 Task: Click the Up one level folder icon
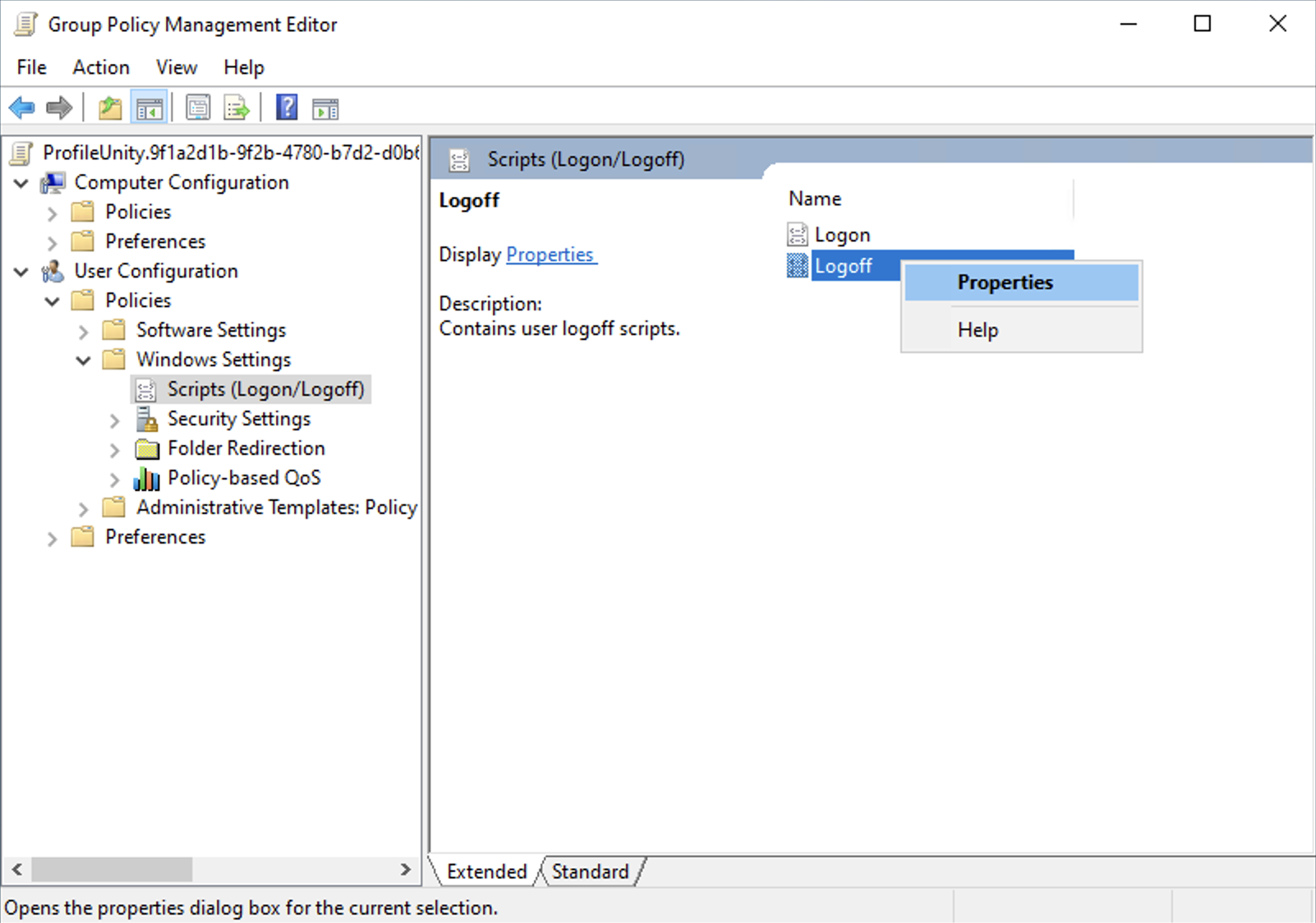coord(110,108)
